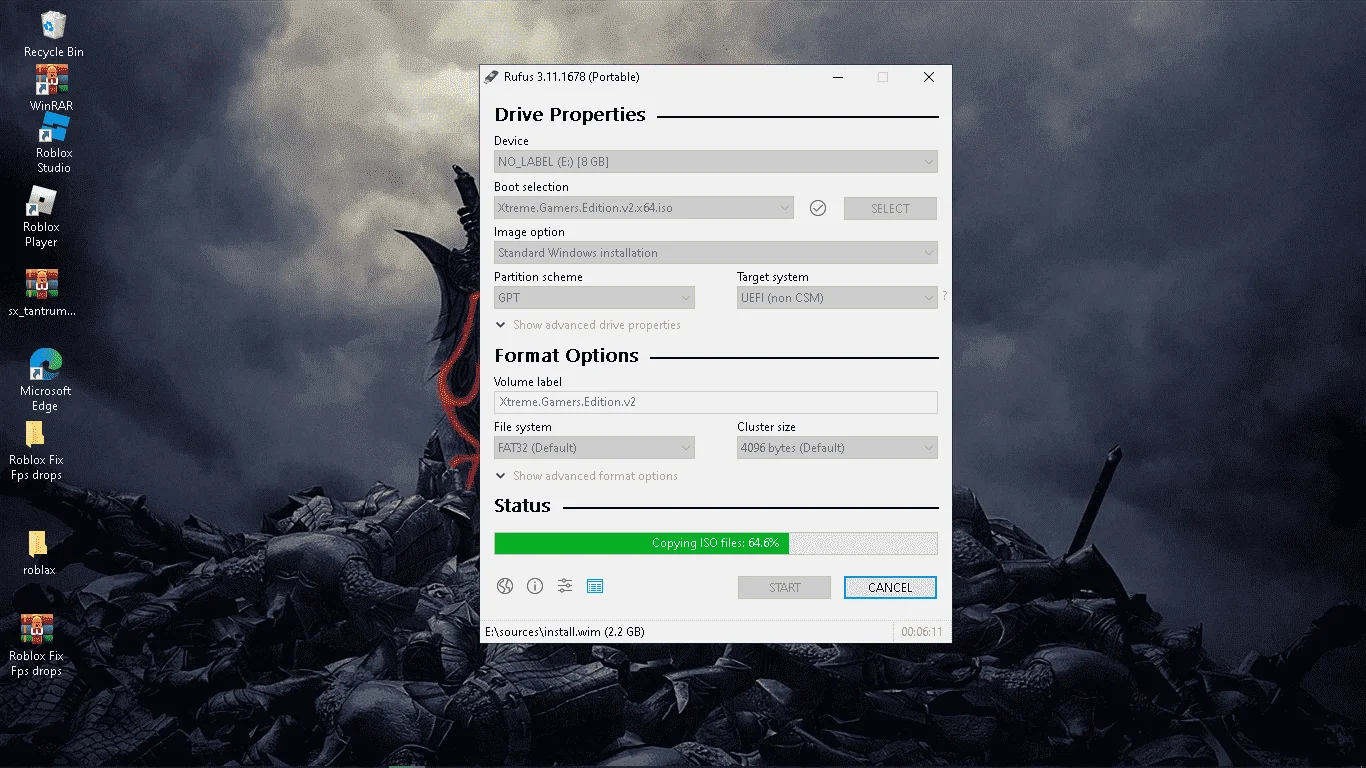The width and height of the screenshot is (1366, 768).
Task: Select the WinRAR desktop icon
Action: point(52,88)
